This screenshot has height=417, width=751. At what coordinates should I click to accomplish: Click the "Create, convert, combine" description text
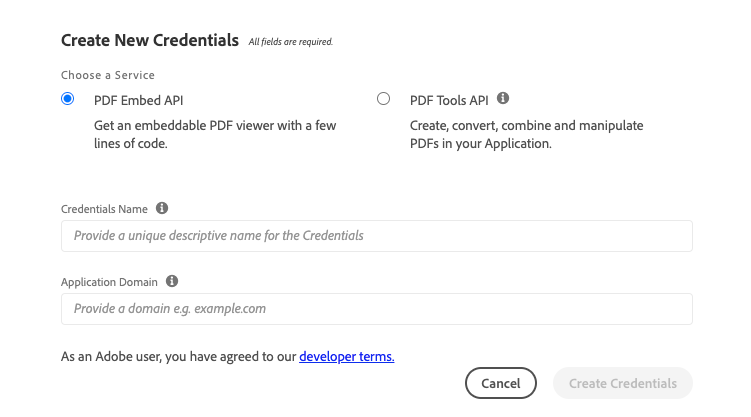coord(526,134)
